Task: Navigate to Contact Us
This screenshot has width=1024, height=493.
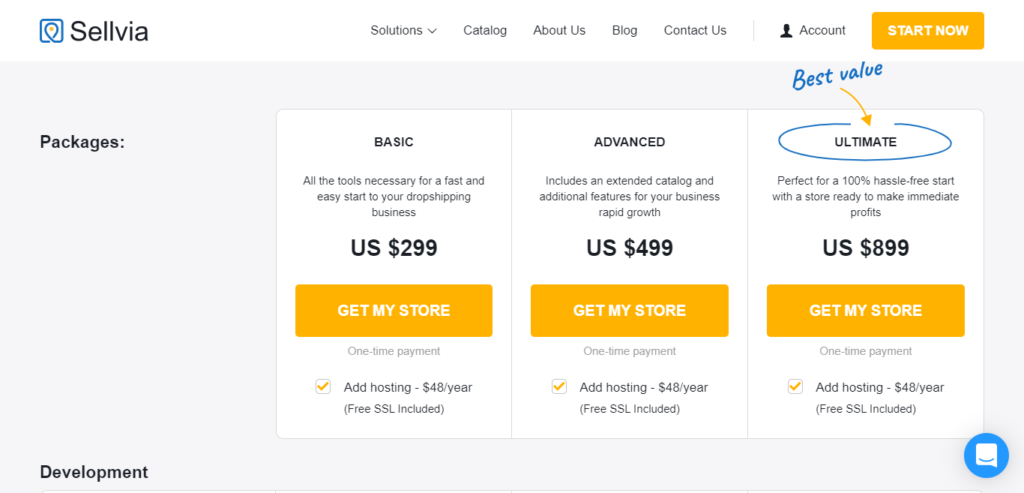Action: 695,31
